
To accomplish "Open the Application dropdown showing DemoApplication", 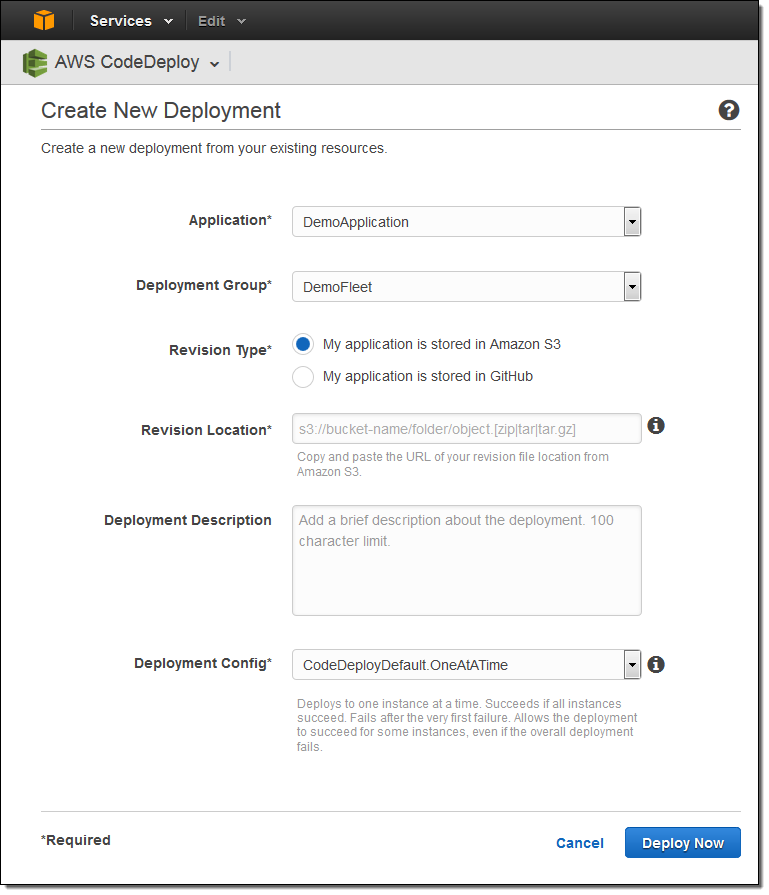I will (x=466, y=222).
